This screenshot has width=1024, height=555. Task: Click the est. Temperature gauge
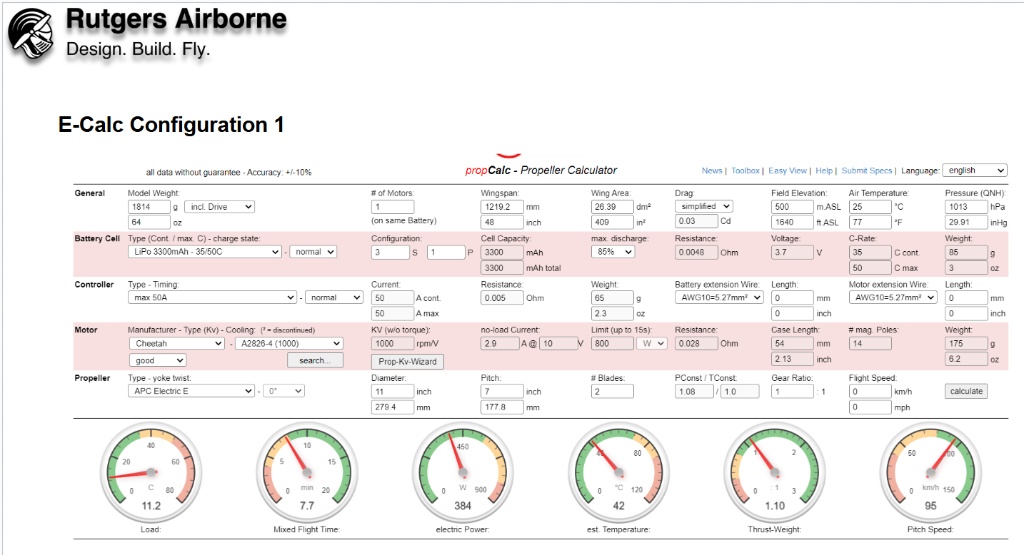coord(618,471)
